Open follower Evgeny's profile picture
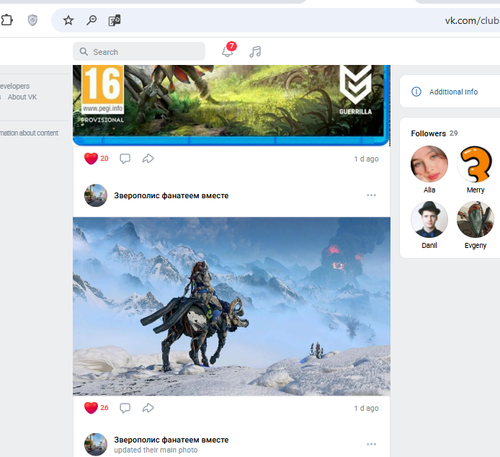500x457 pixels. 475,219
